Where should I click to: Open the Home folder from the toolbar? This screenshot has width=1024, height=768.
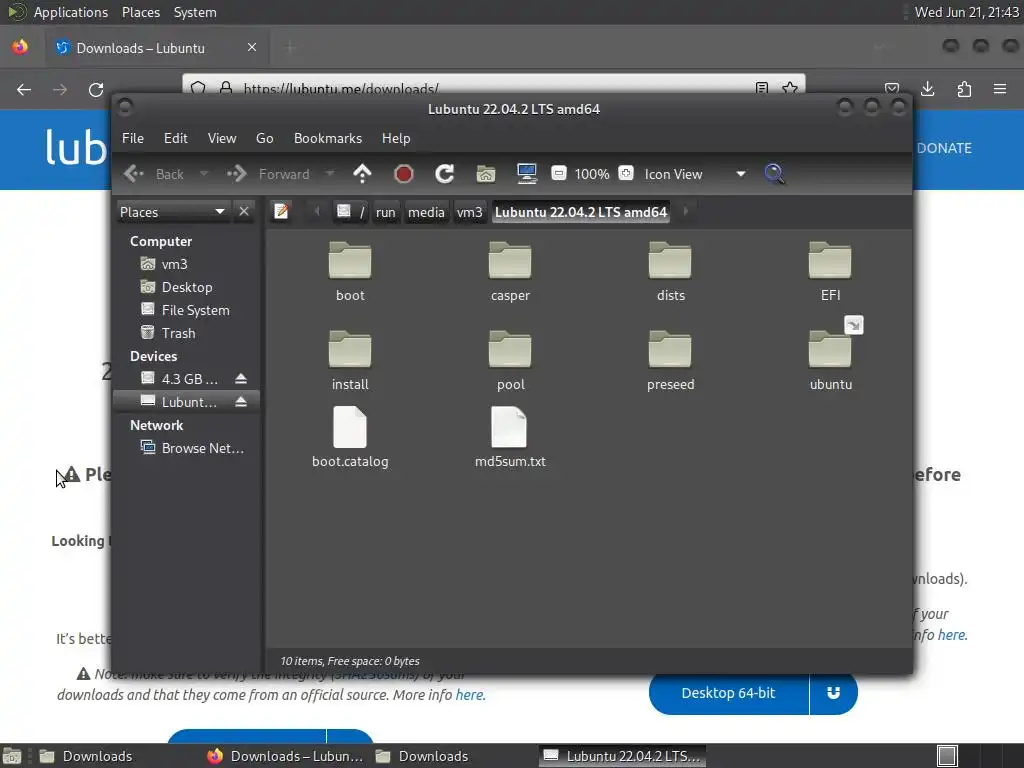[486, 174]
